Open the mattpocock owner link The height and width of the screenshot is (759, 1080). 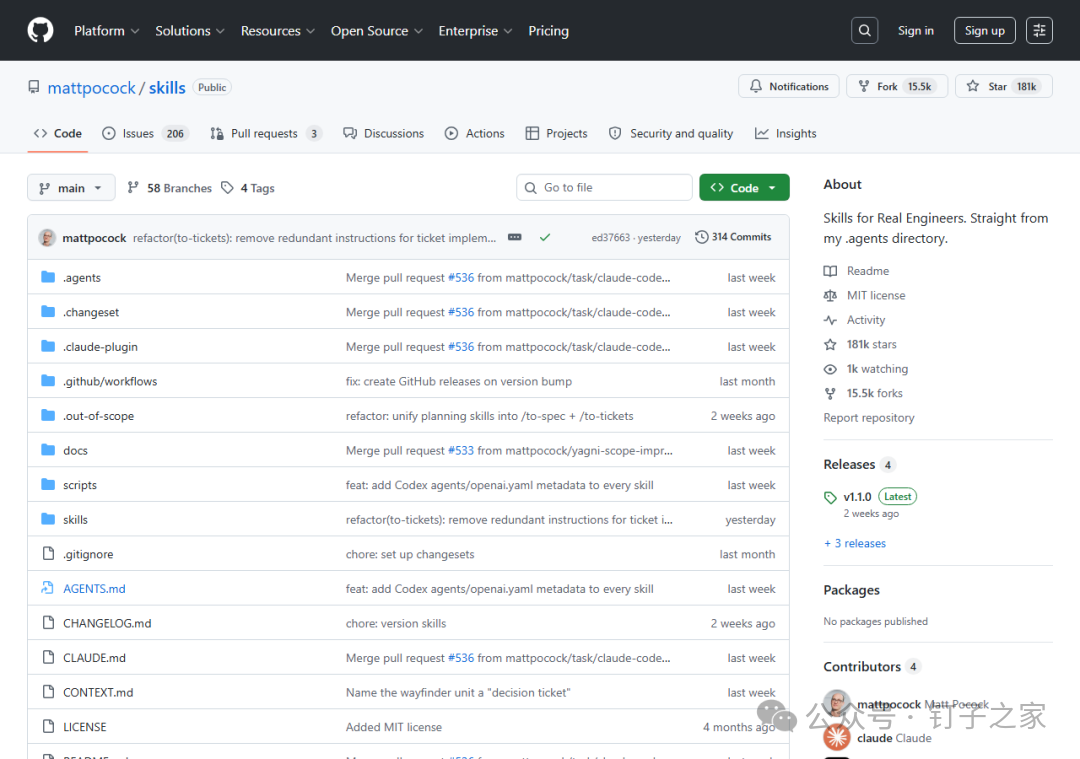coord(92,87)
